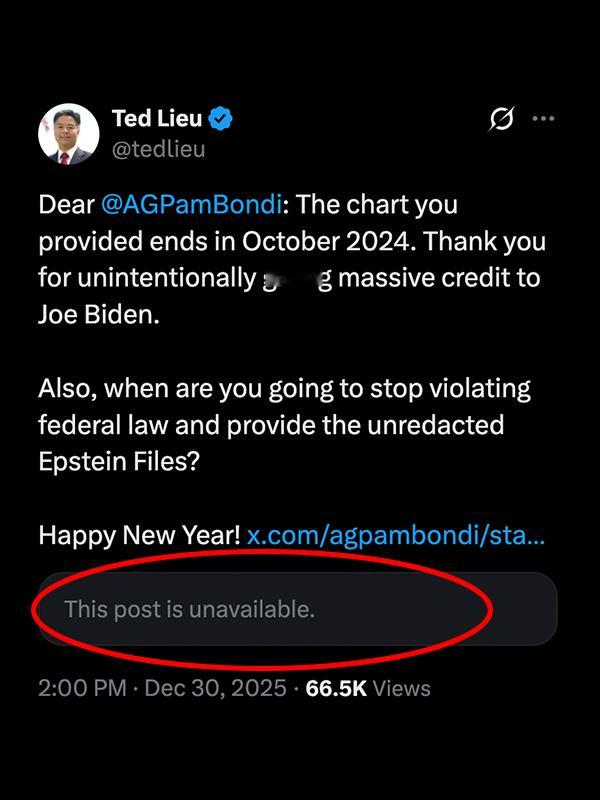
Task: Click the 'Happy New Year!' text
Action: [139, 534]
